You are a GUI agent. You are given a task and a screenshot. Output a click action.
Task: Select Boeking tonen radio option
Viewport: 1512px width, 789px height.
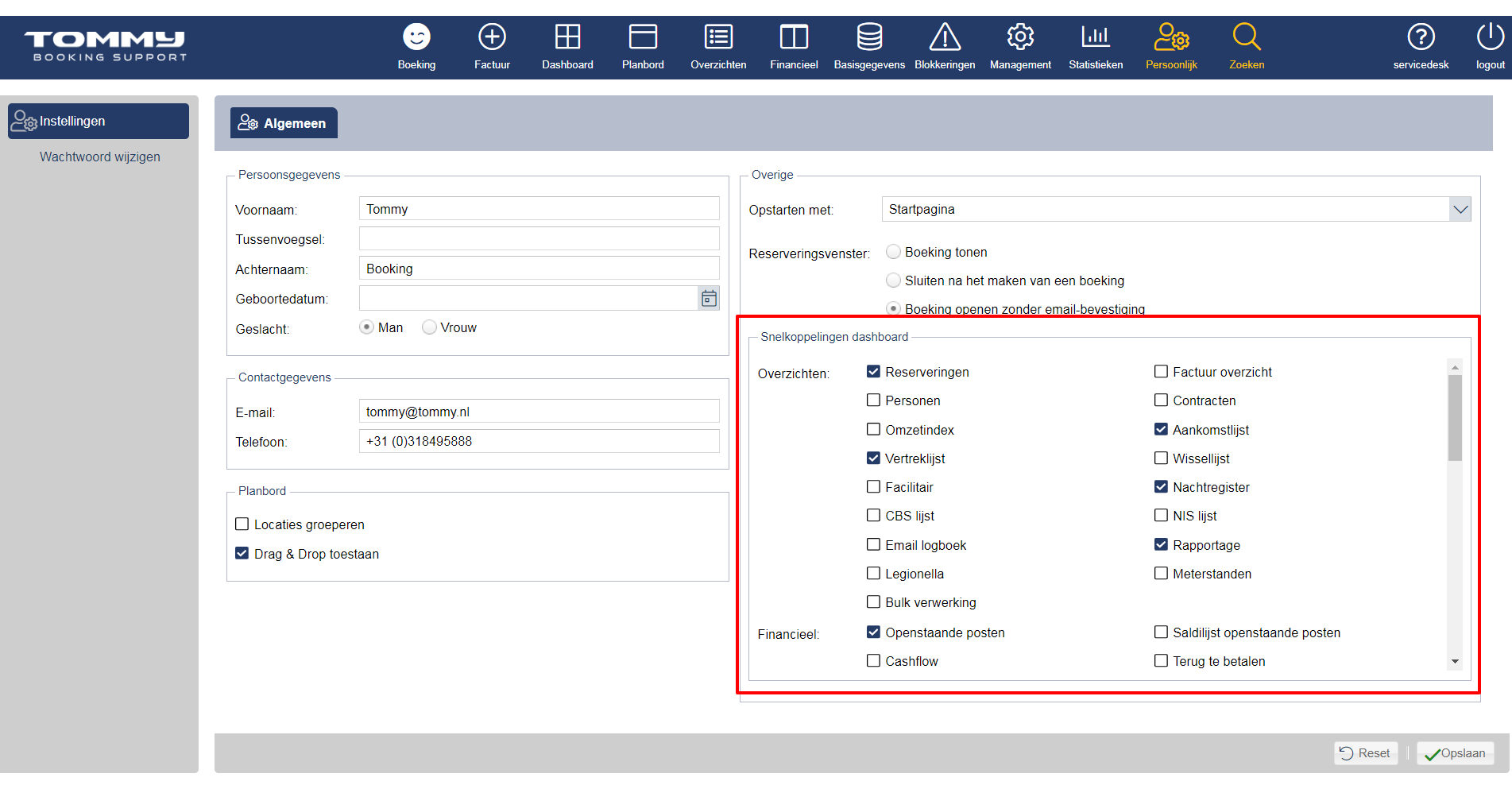pos(893,252)
